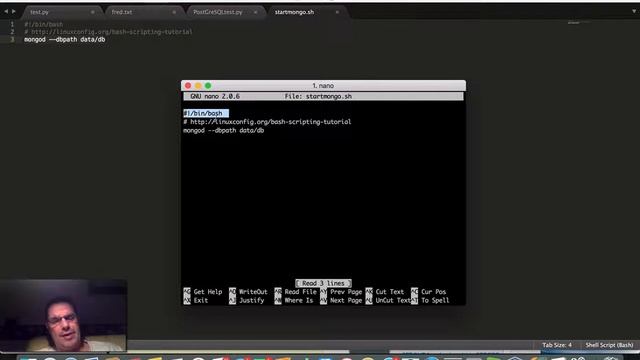Minimize the nano terminal window
This screenshot has height=360, width=640.
198,86
